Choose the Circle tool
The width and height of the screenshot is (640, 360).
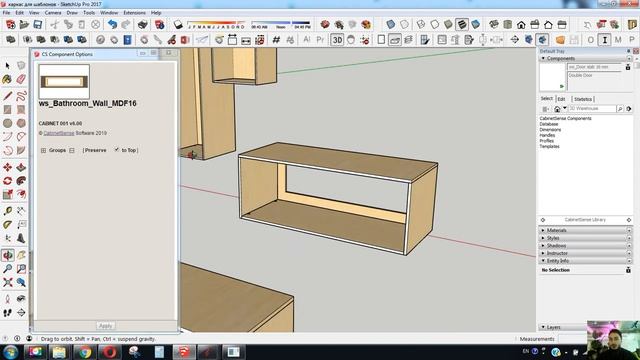click(7, 123)
